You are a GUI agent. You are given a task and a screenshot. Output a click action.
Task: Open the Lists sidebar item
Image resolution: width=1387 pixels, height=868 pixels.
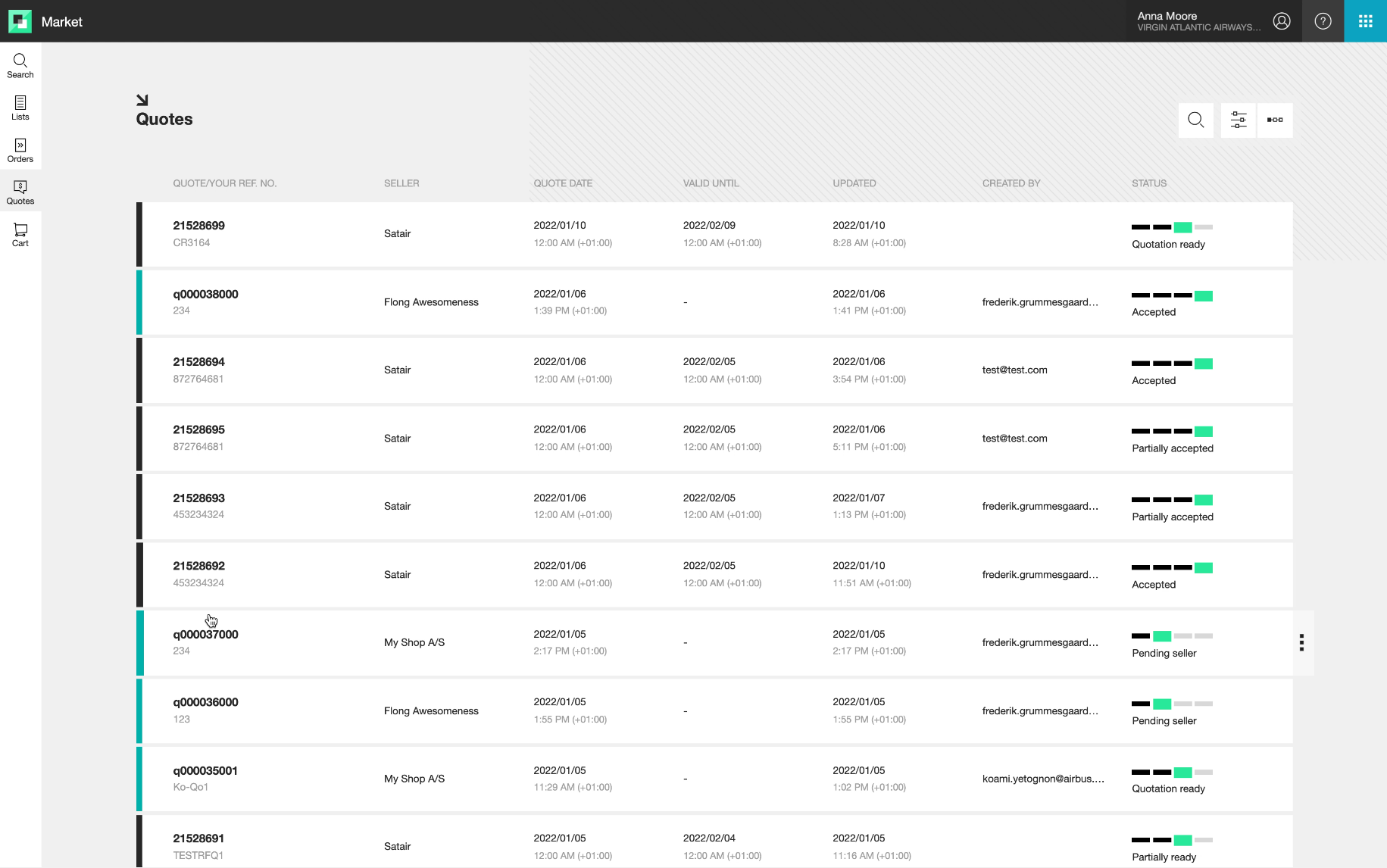20,108
